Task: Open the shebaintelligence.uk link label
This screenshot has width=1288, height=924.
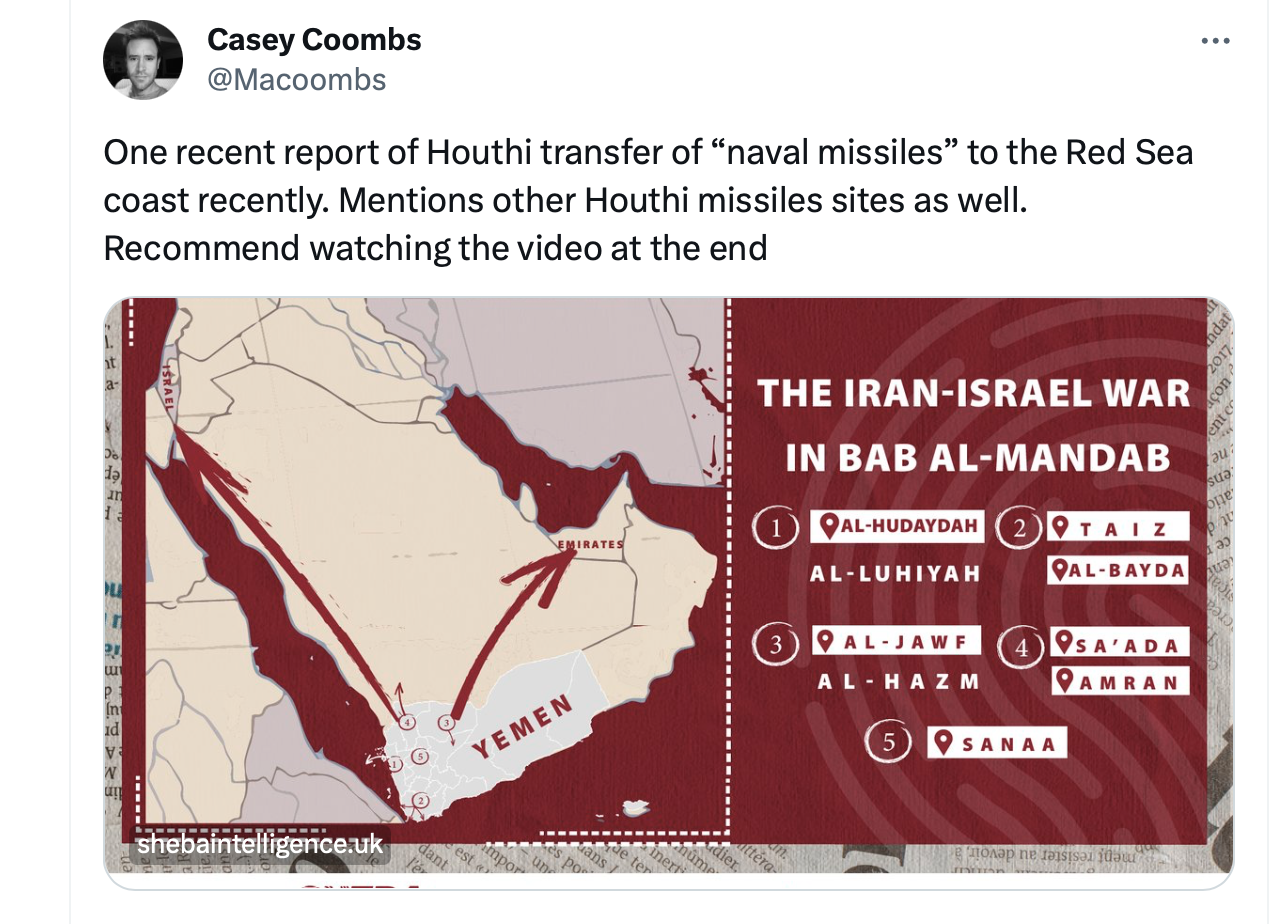Action: tap(260, 844)
